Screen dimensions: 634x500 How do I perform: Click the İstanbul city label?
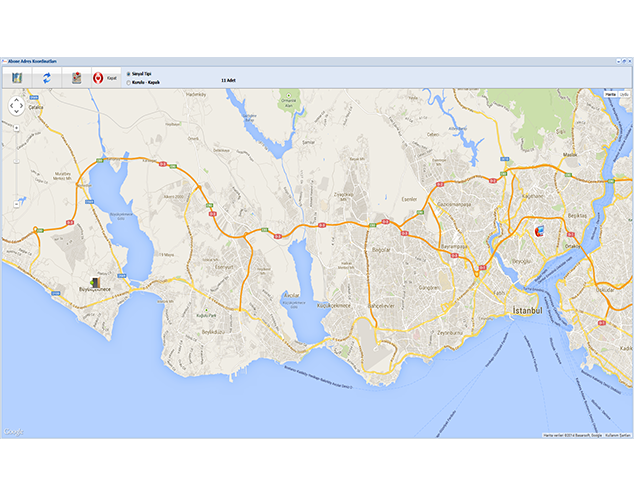(x=527, y=310)
